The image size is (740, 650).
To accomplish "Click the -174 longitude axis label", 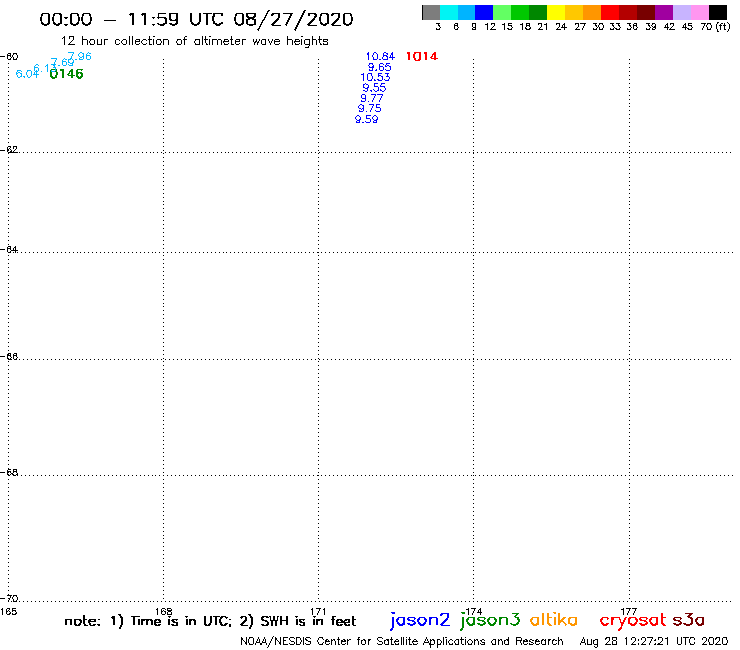I will click(x=473, y=611).
